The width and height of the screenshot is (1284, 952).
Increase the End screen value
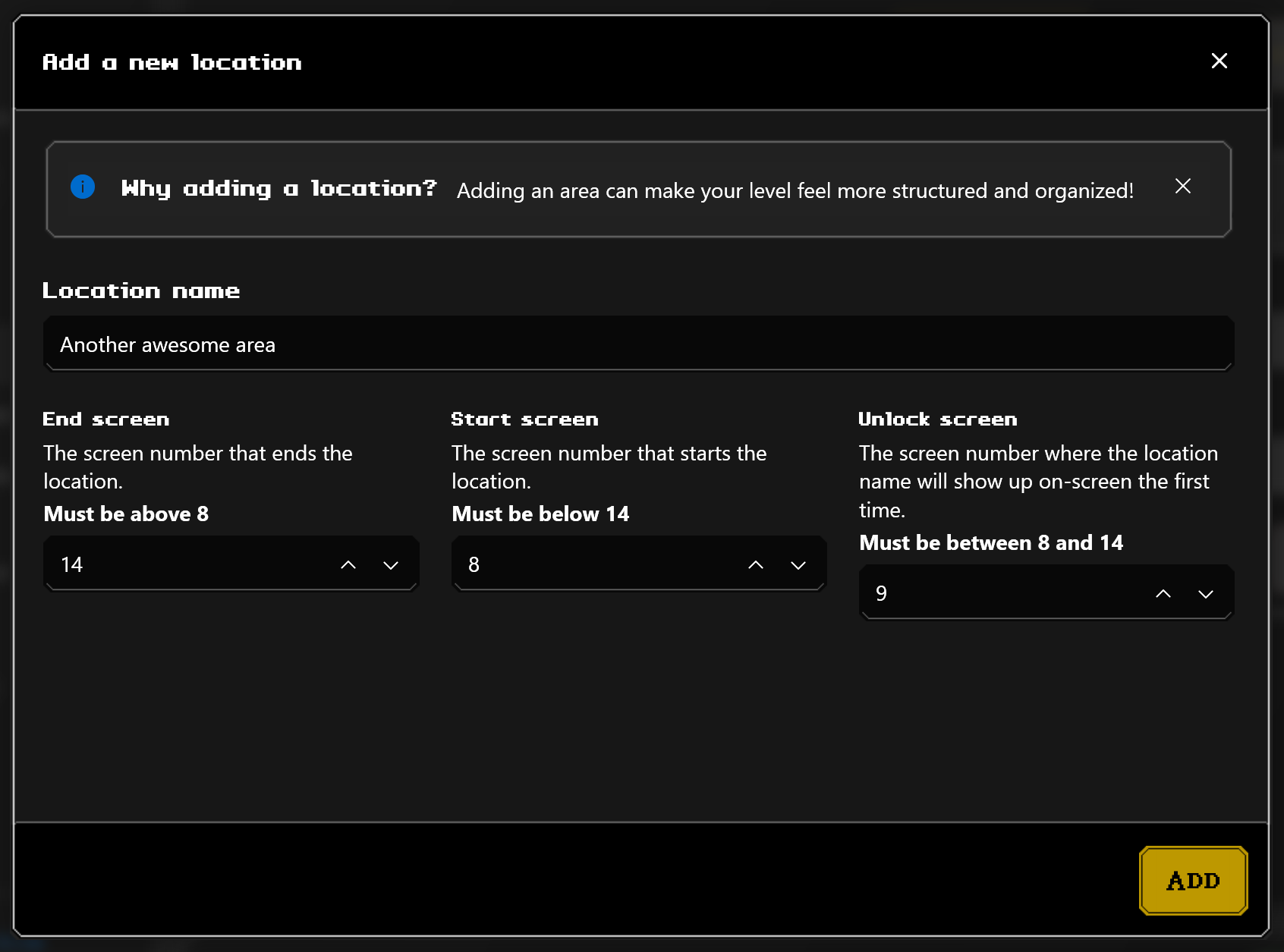click(x=348, y=564)
